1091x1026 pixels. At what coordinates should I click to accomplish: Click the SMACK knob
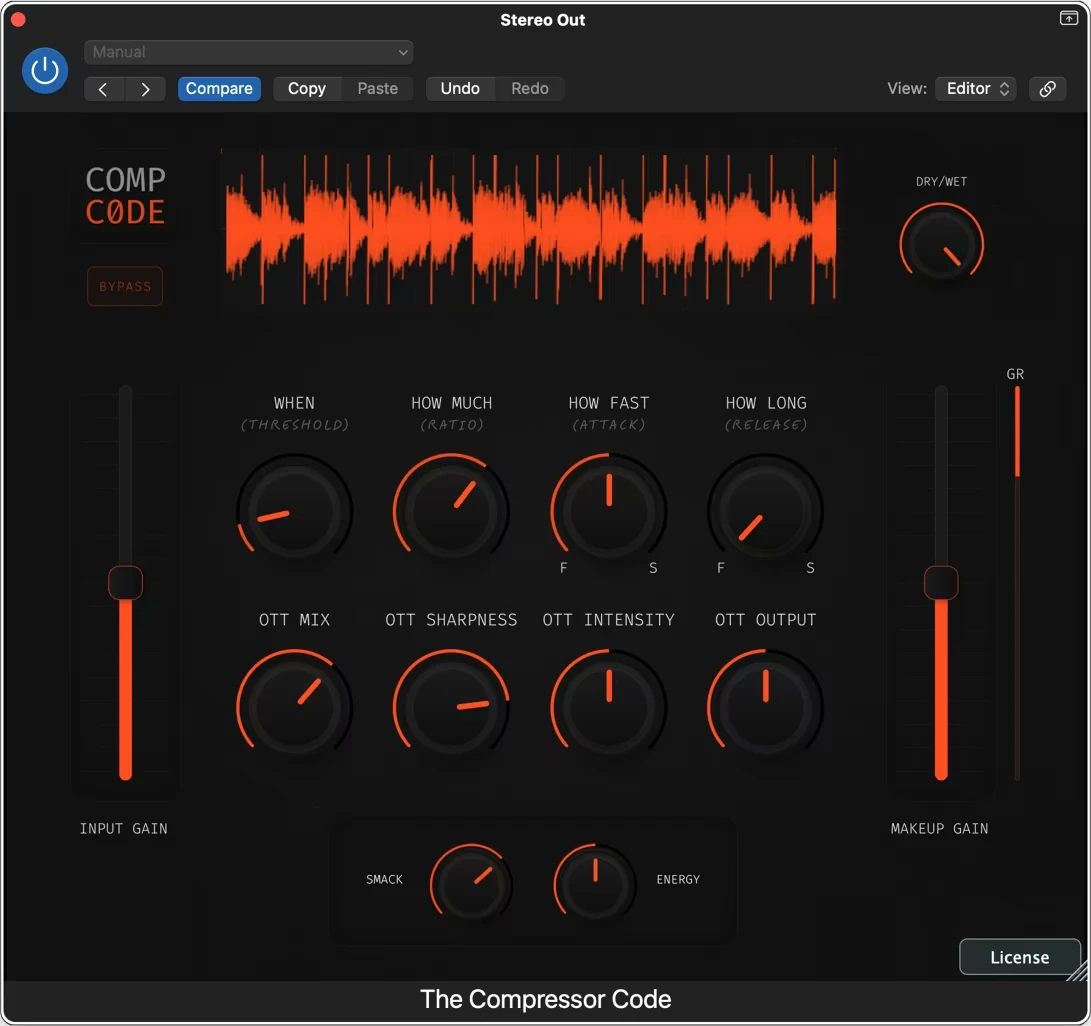(x=471, y=885)
